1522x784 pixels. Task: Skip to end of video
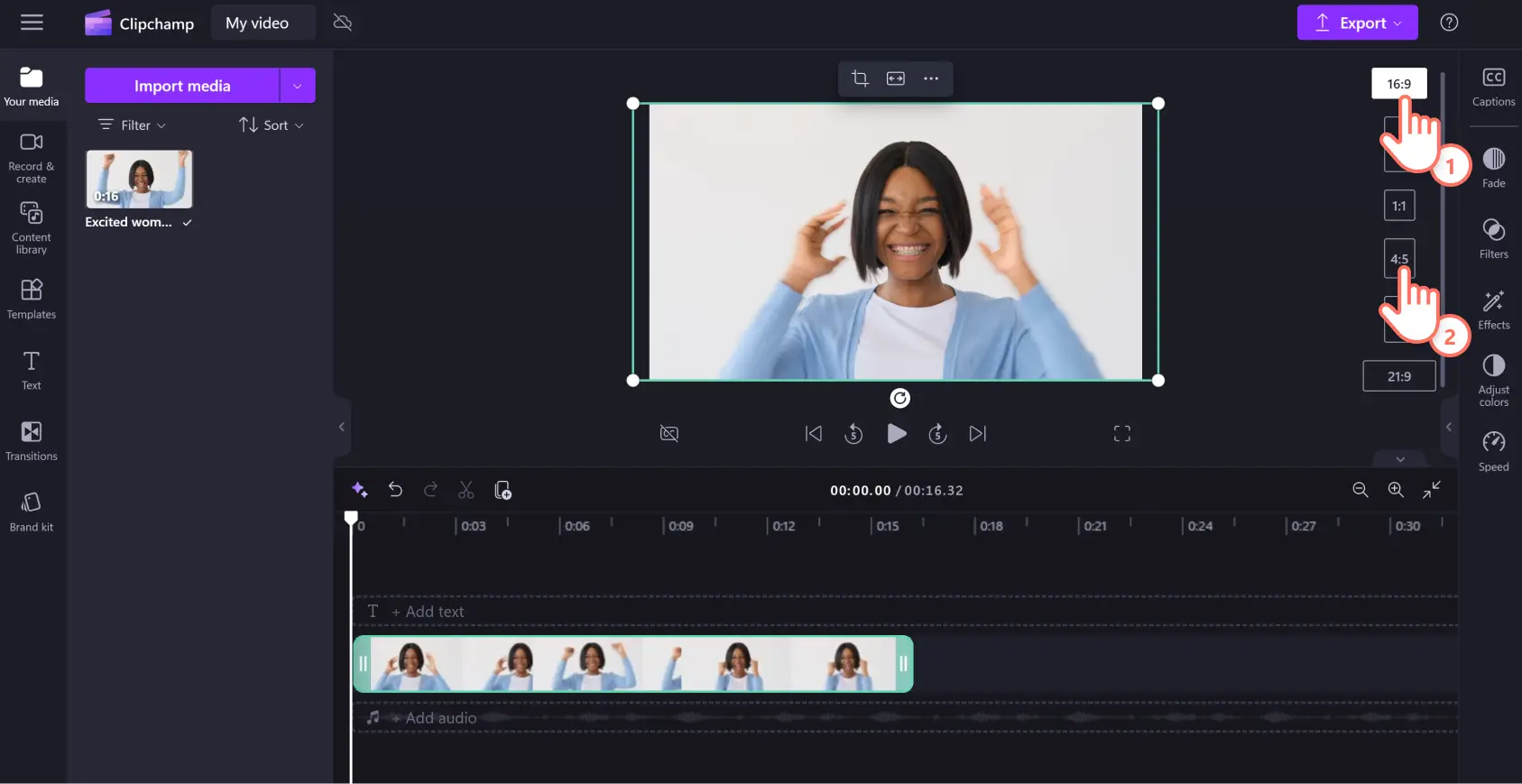tap(978, 434)
